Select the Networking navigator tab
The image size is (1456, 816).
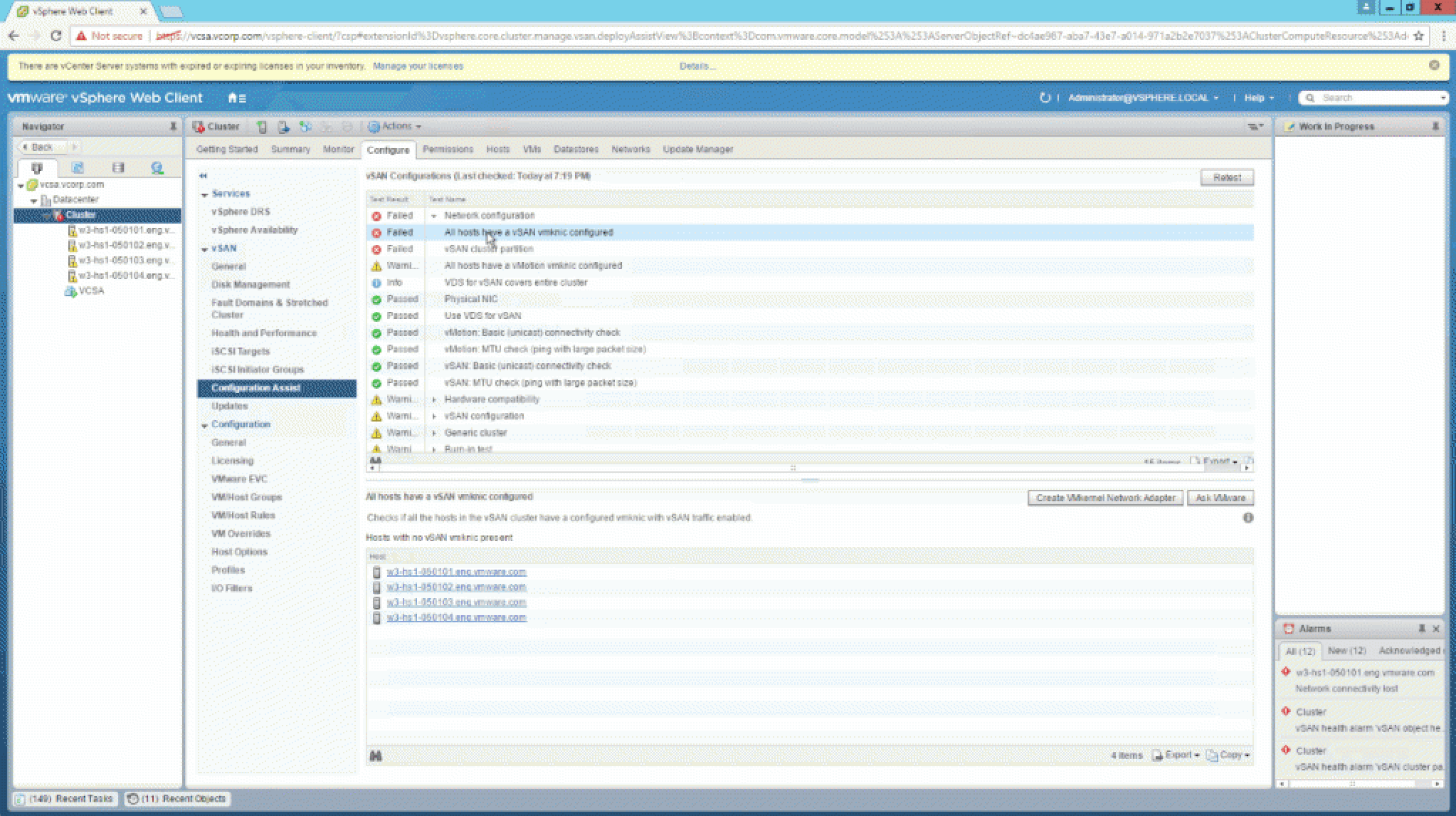[157, 168]
